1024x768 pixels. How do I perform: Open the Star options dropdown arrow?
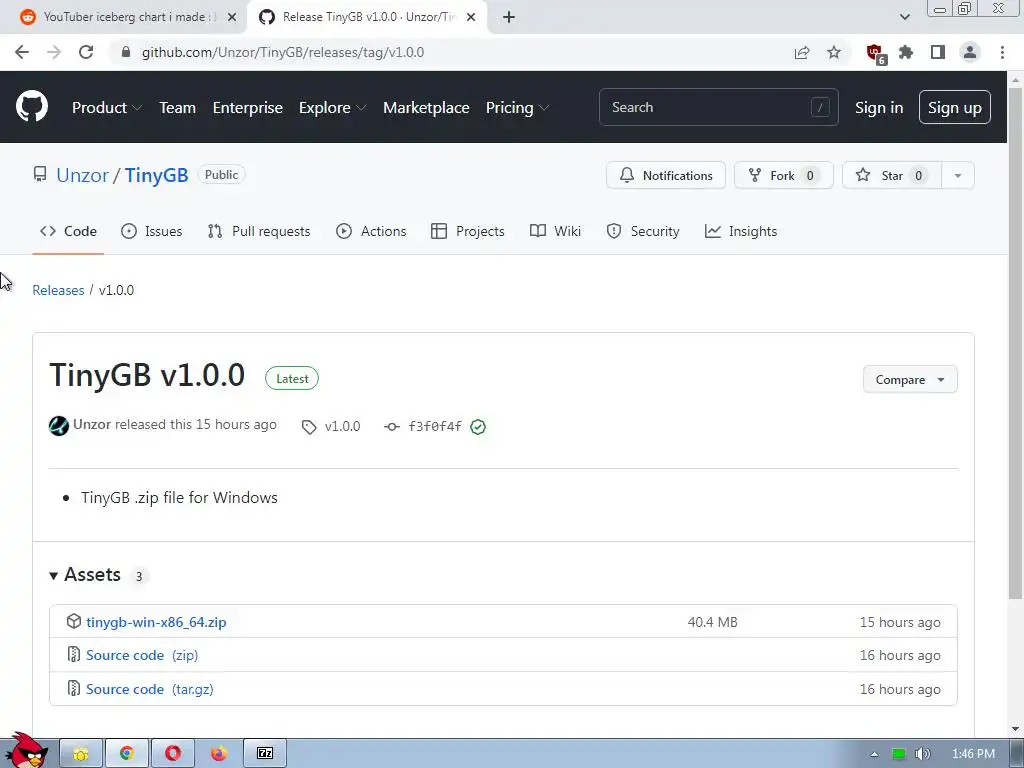(x=958, y=175)
